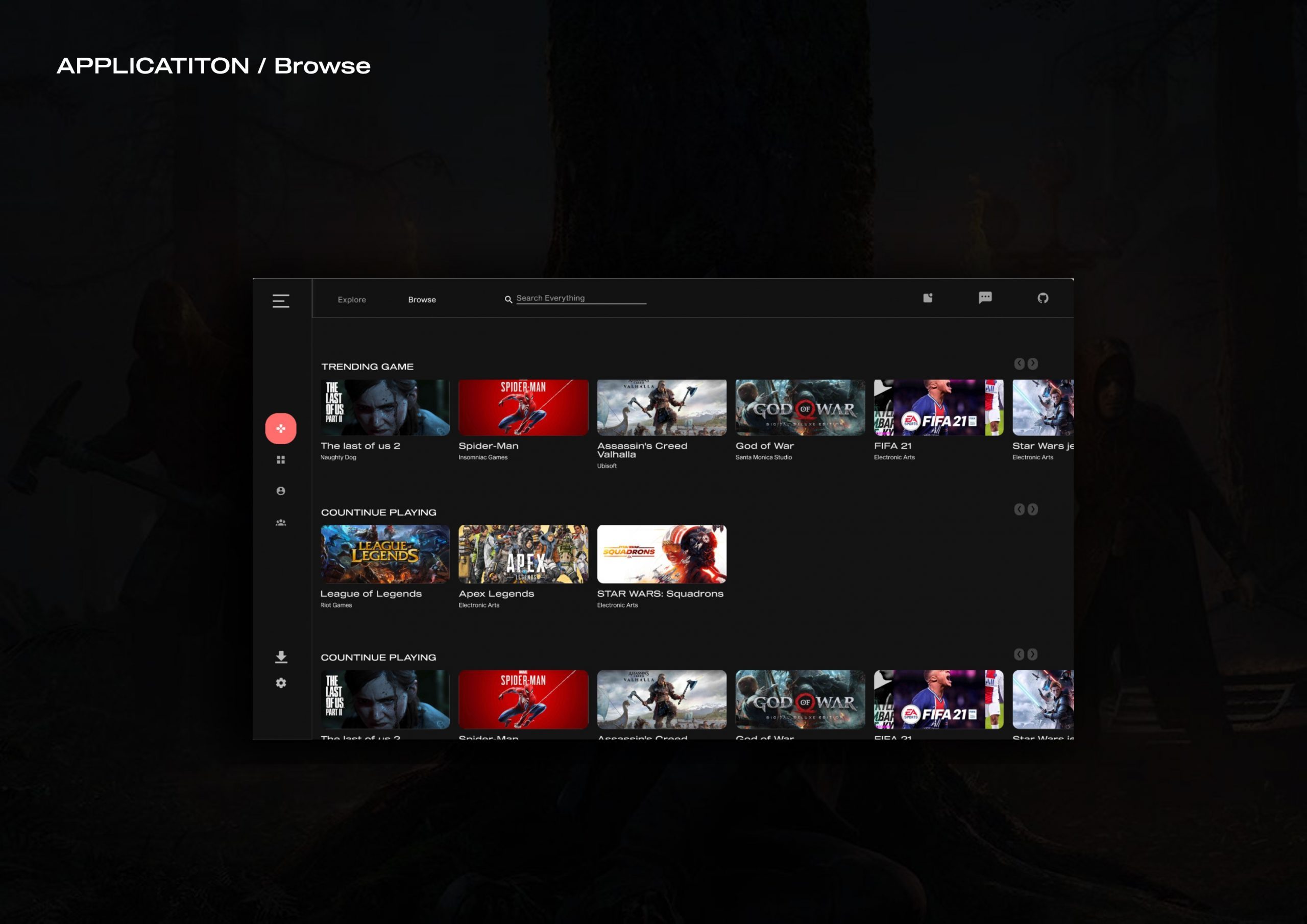Click the 'STAR WARS: Squadrons' title text

click(660, 593)
